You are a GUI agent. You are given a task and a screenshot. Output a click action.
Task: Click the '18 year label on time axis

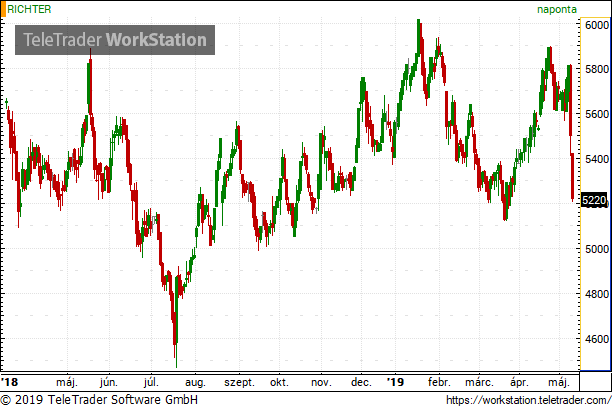coord(9,382)
